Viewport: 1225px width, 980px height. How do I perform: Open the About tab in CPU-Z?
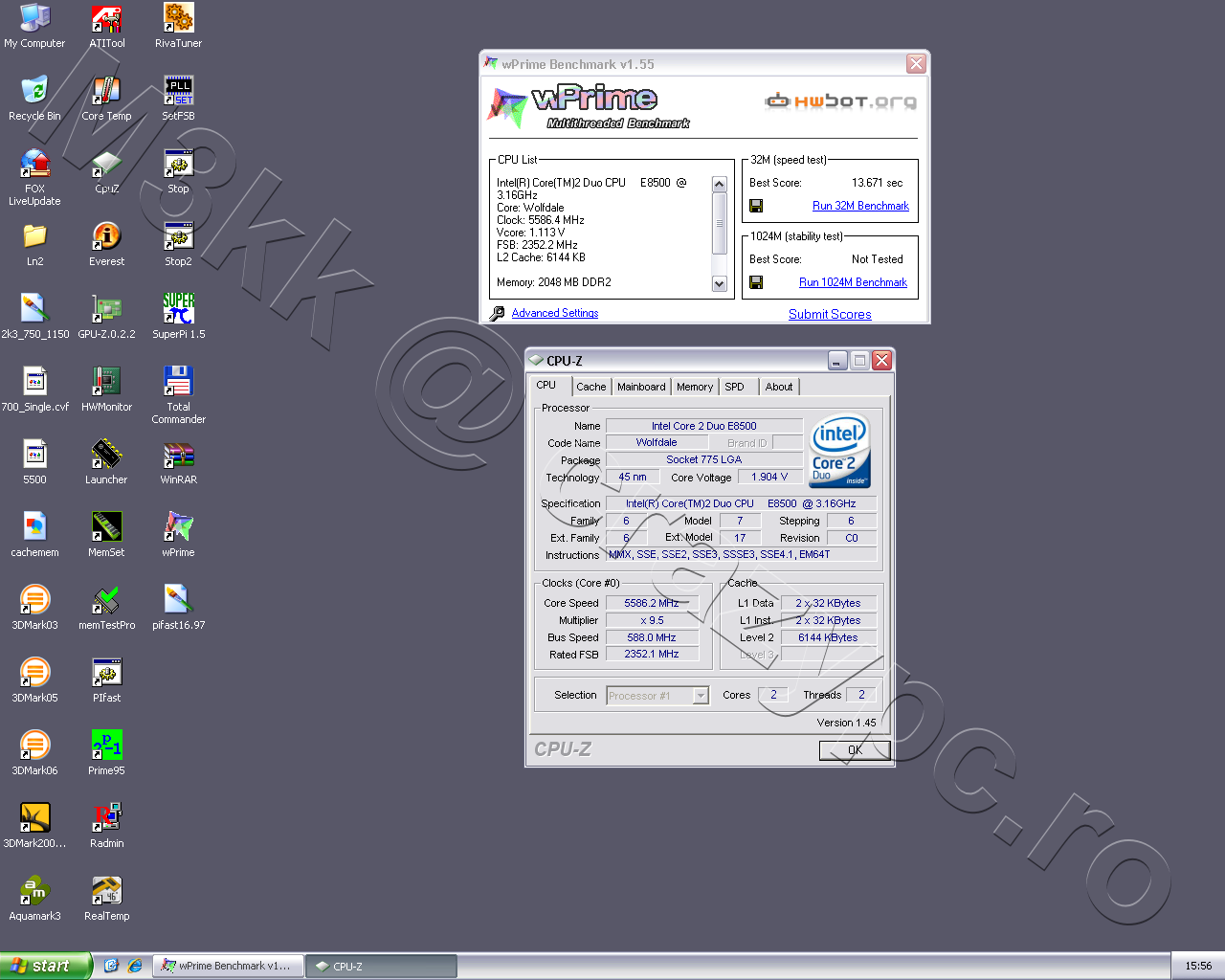coord(779,387)
